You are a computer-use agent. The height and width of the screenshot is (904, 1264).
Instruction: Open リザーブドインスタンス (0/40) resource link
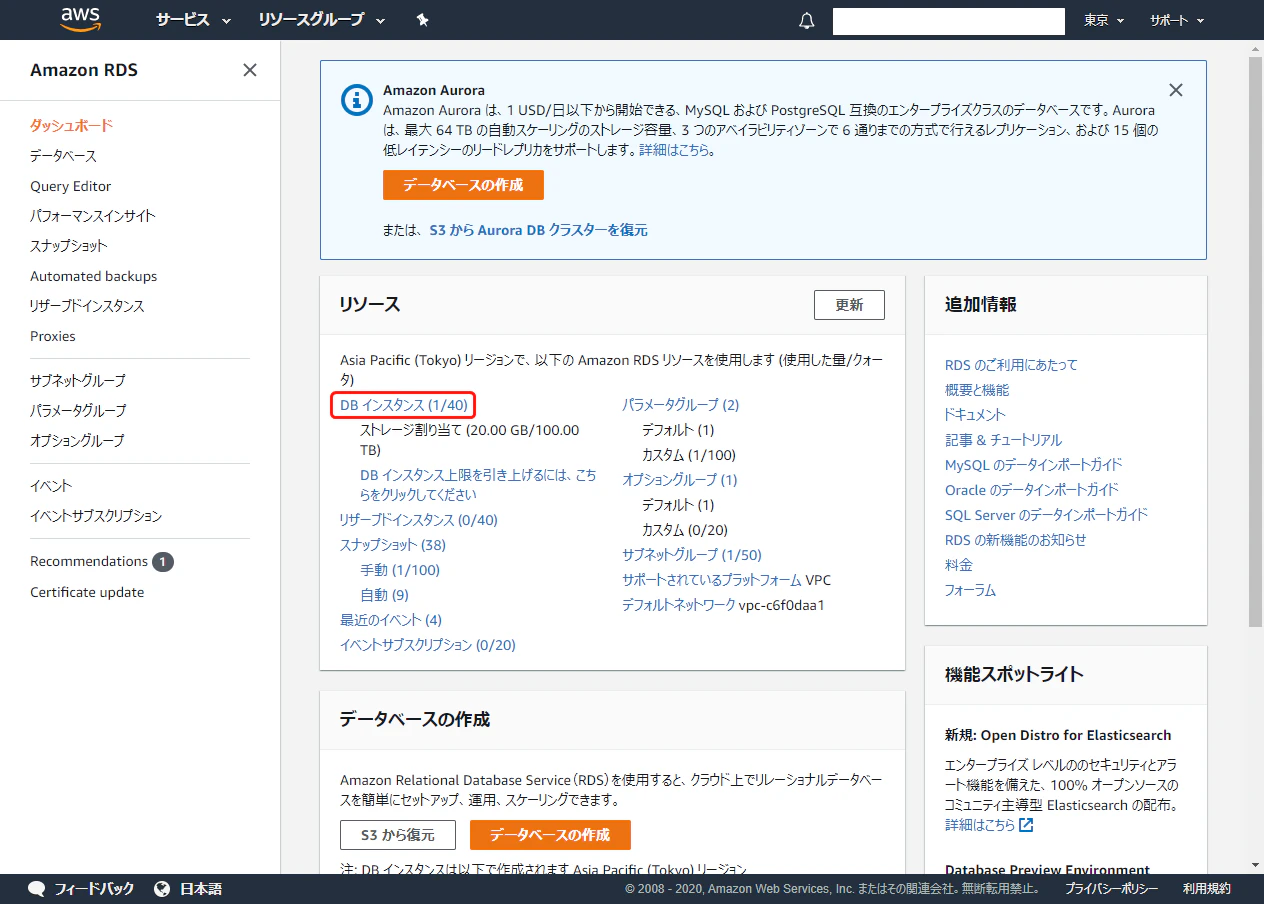click(x=418, y=520)
